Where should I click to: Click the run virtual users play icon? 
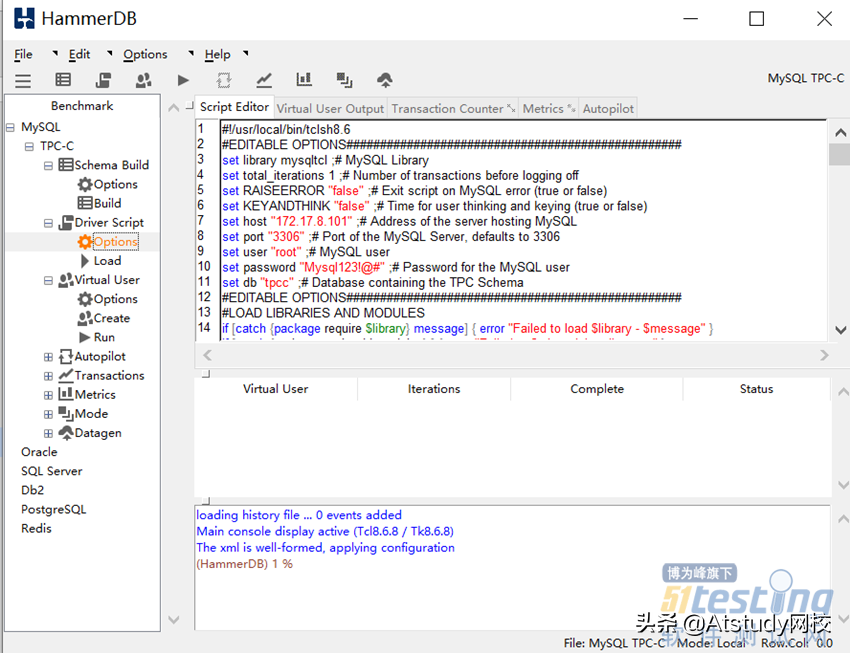point(183,80)
